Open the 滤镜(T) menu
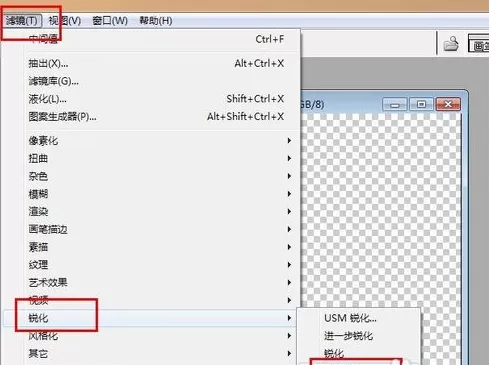 click(x=22, y=21)
